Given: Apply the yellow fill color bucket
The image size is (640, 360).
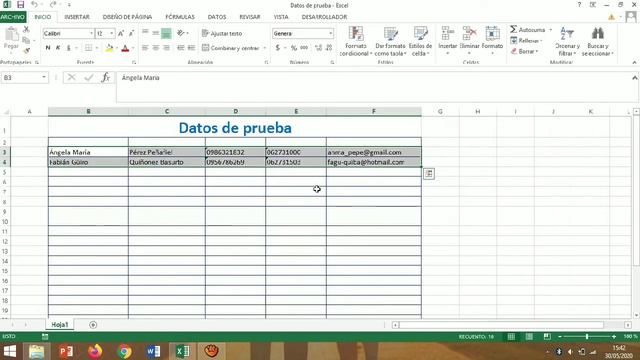Looking at the screenshot, I should coord(109,49).
